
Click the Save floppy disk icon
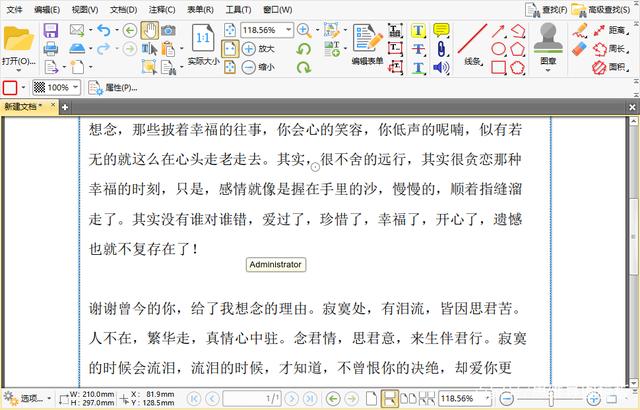[x=51, y=31]
